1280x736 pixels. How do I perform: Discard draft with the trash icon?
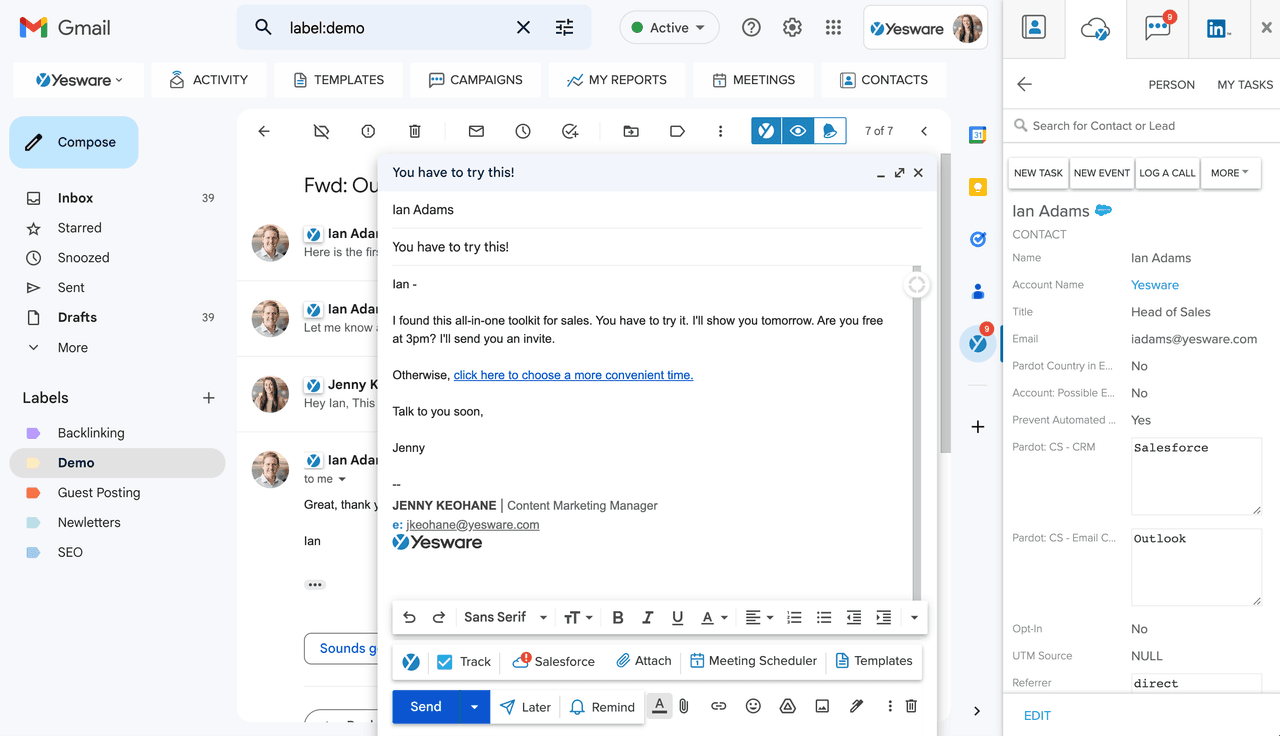click(x=911, y=706)
